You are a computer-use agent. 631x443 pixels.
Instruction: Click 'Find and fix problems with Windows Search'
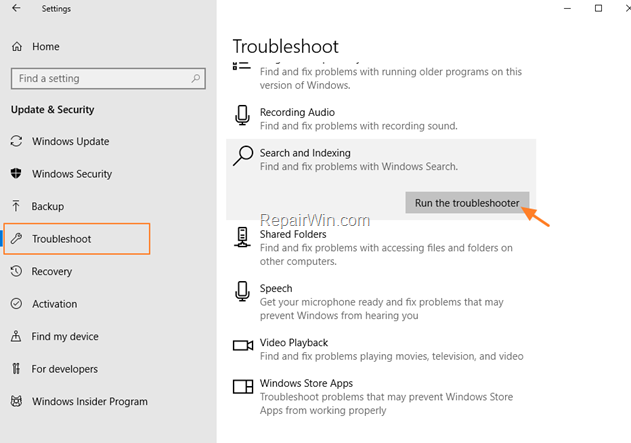pyautogui.click(x=359, y=167)
